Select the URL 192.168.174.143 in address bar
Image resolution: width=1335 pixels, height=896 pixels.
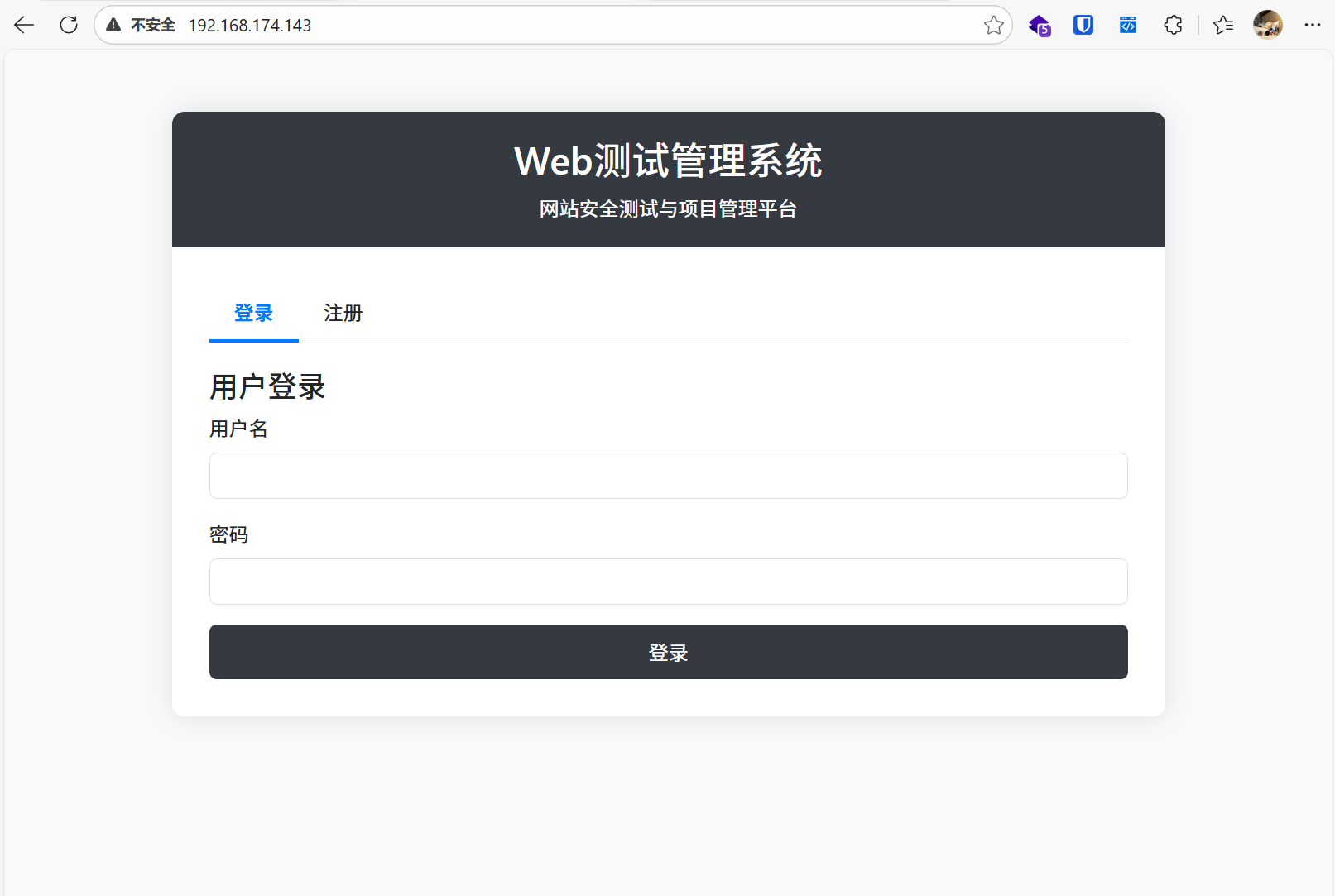coord(249,25)
